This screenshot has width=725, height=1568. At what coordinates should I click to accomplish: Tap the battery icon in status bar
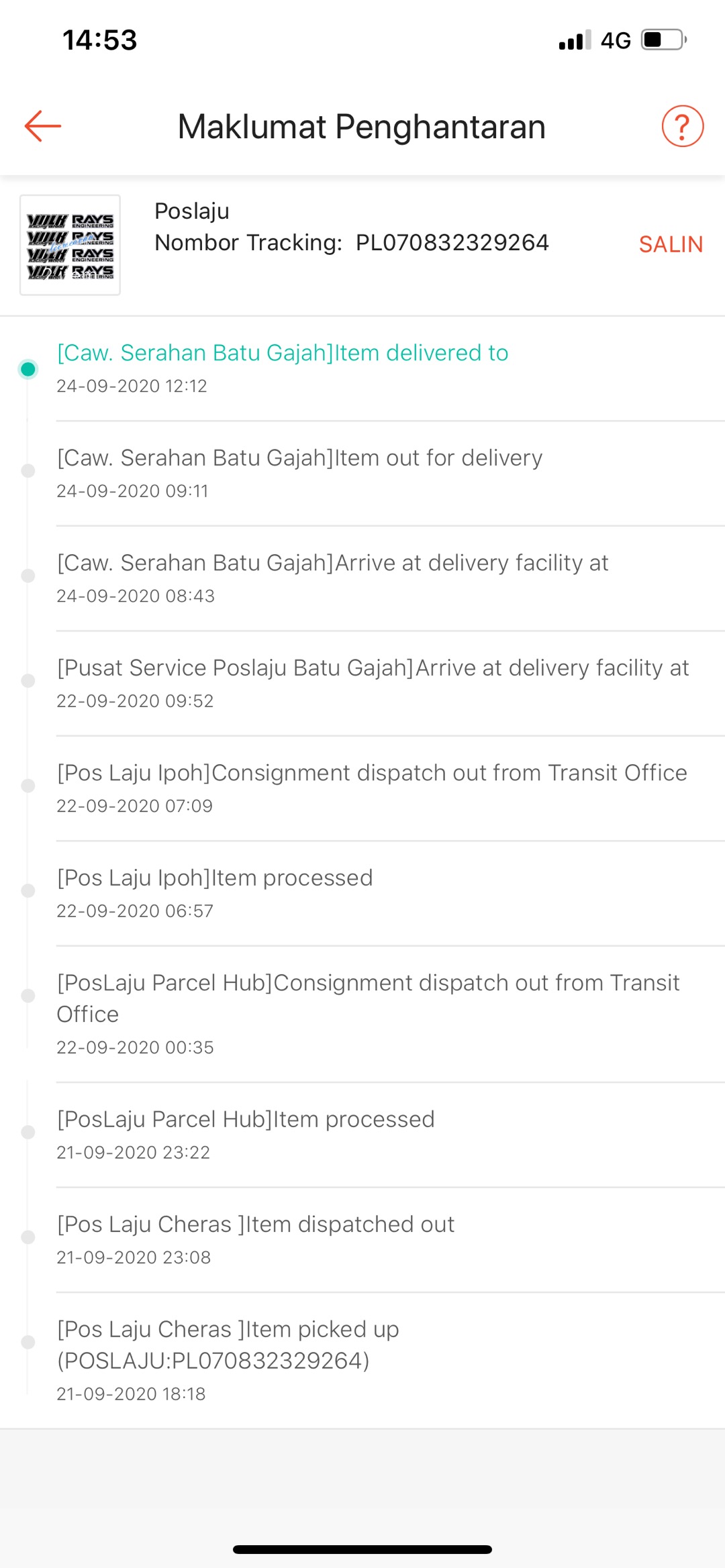tap(663, 40)
